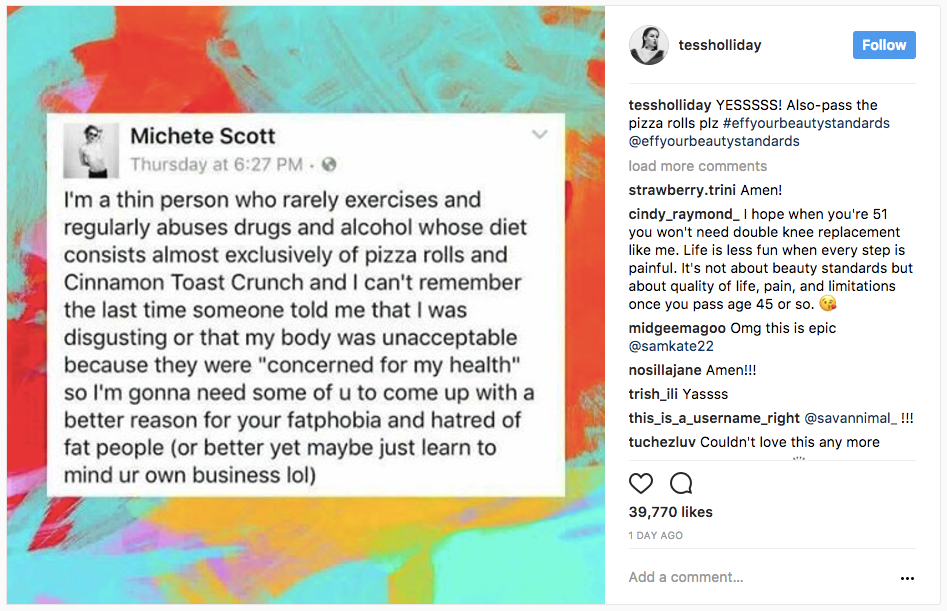The width and height of the screenshot is (947, 611).
Task: Follow the tessholliday account
Action: tap(884, 45)
